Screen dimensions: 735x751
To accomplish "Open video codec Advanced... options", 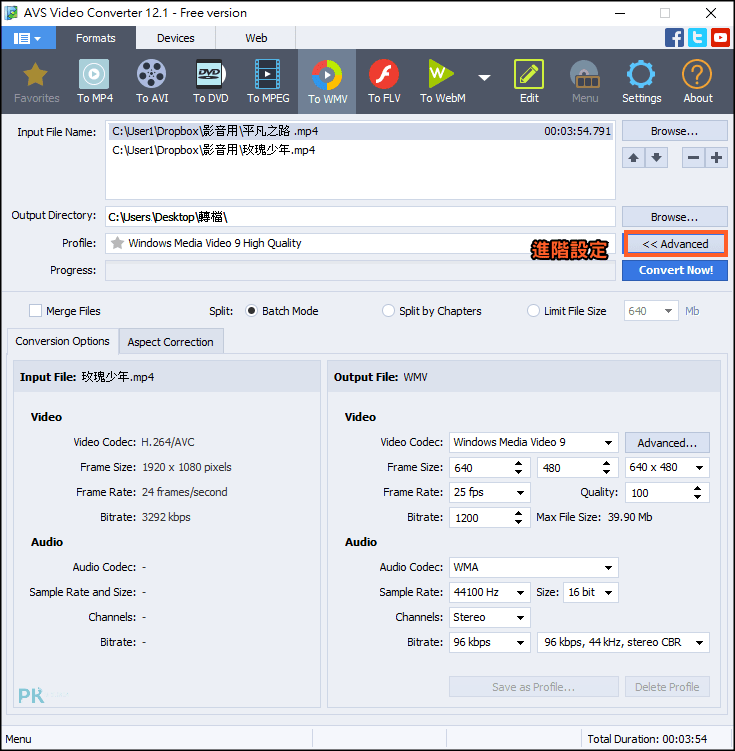I will (x=667, y=443).
